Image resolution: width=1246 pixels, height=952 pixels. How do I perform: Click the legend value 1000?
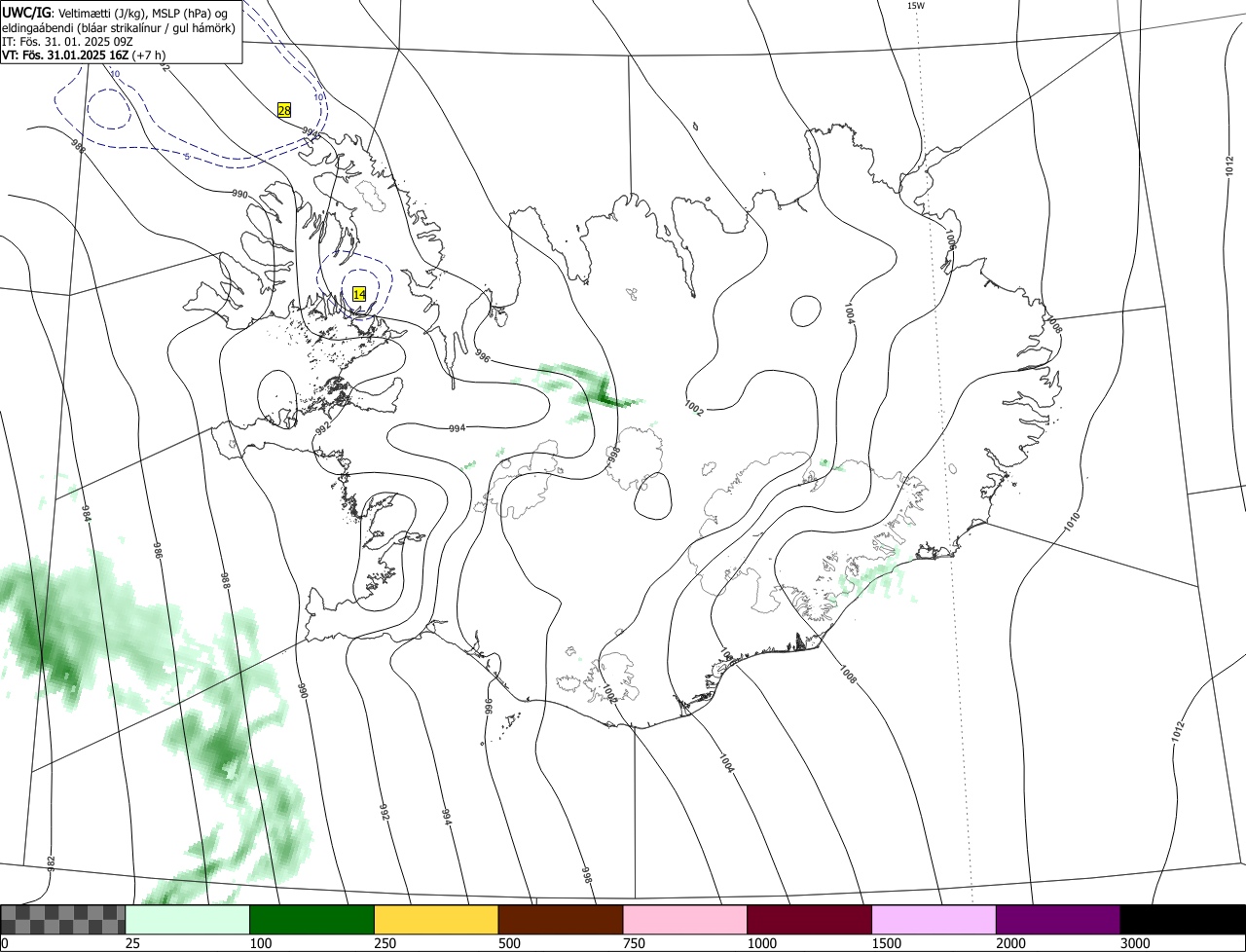coord(762,943)
